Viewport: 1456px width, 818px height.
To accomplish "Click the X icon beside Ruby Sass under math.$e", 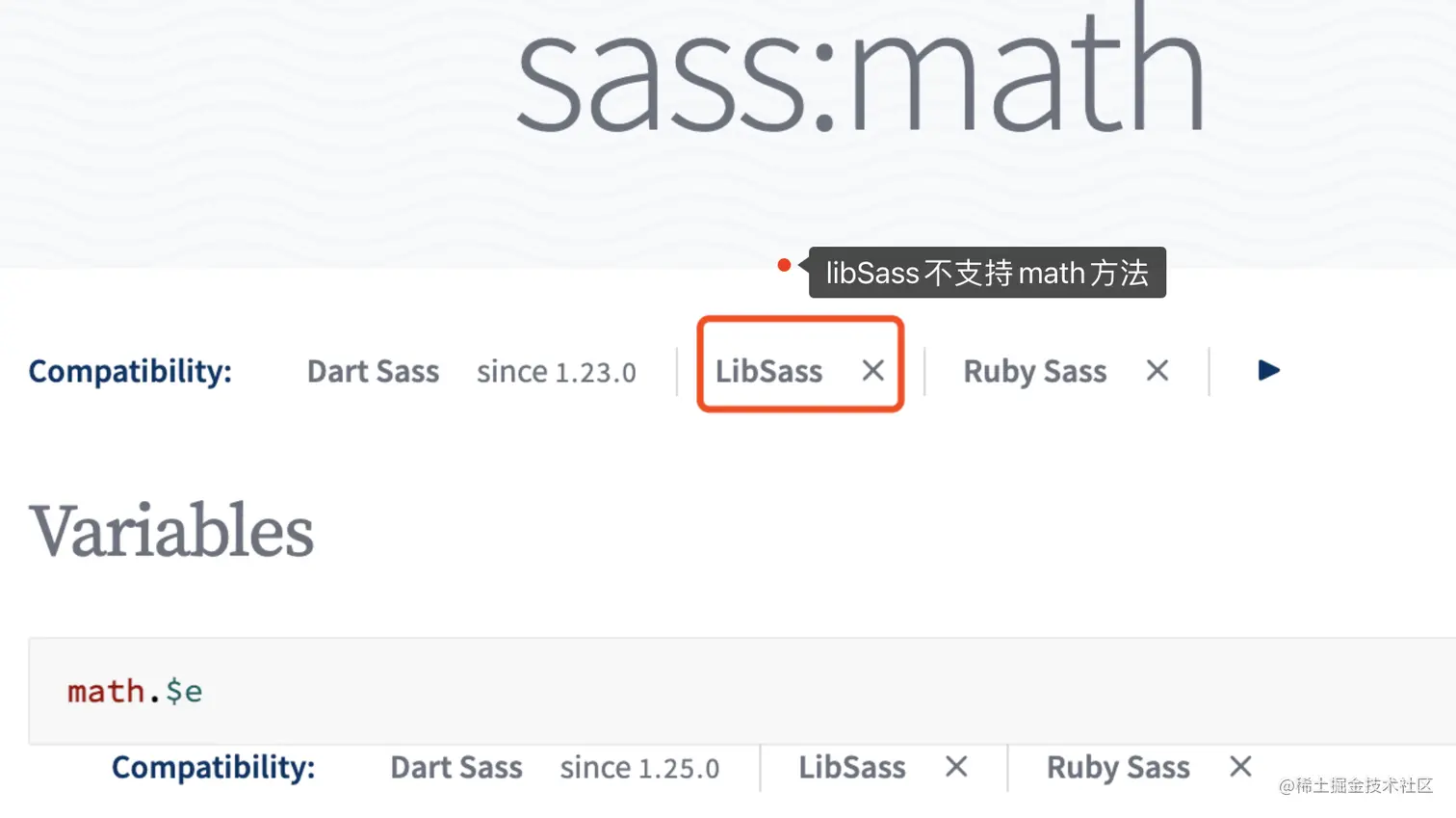I will click(1240, 767).
